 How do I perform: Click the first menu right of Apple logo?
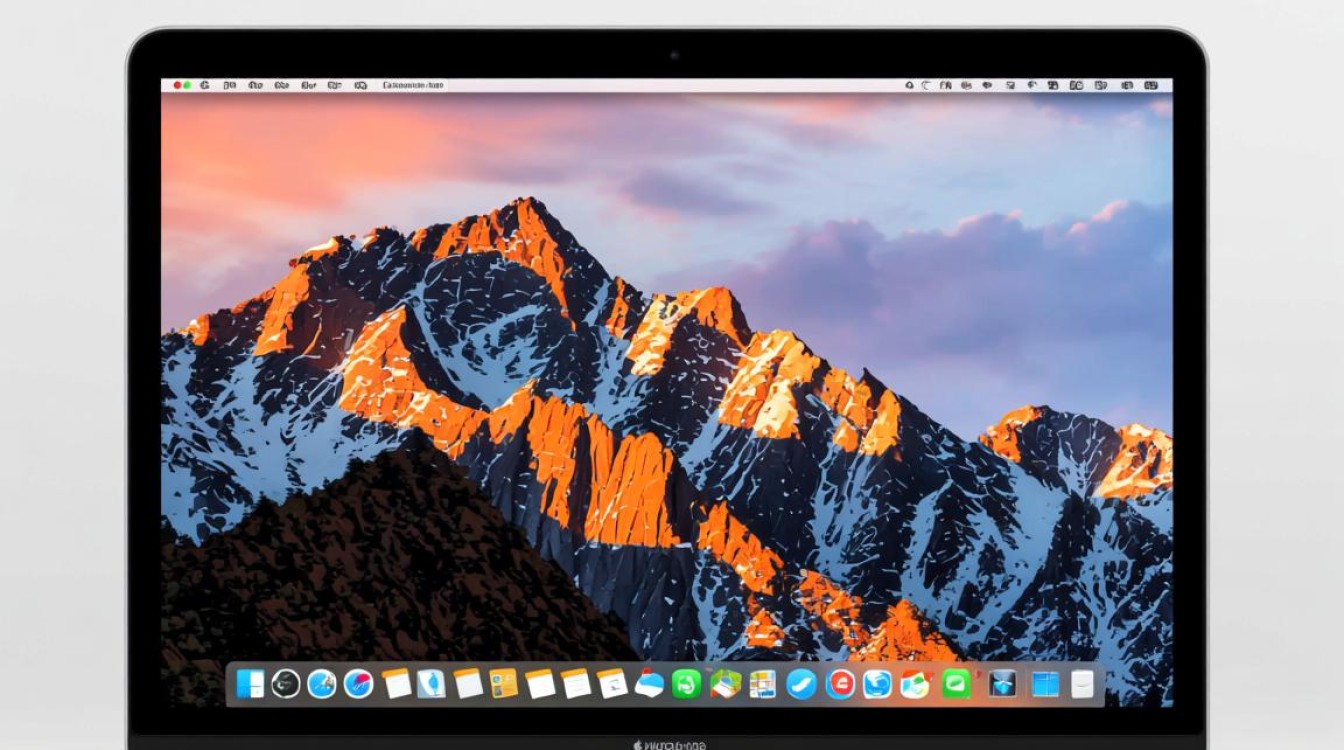229,86
